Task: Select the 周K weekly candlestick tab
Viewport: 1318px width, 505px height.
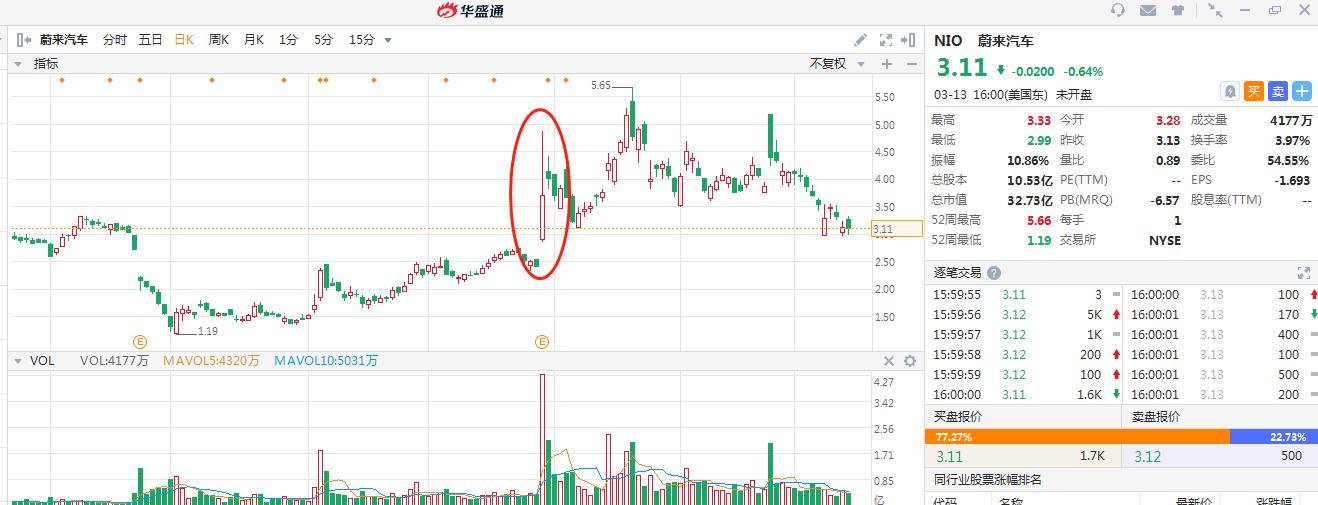Action: click(x=219, y=40)
